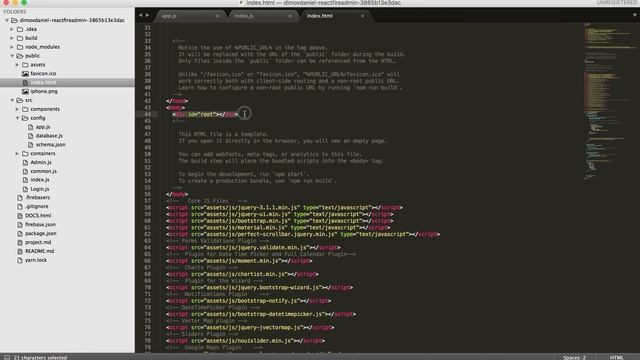Click the database.js file icon

coord(31,136)
